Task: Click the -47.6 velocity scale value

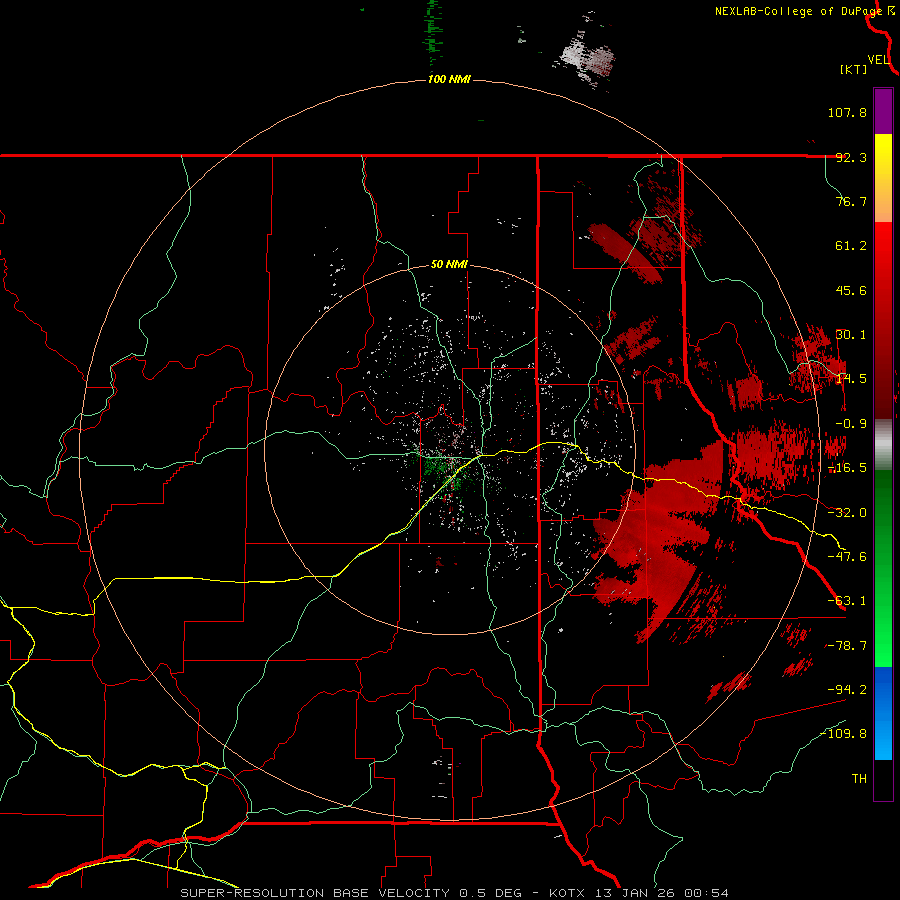Action: (847, 557)
